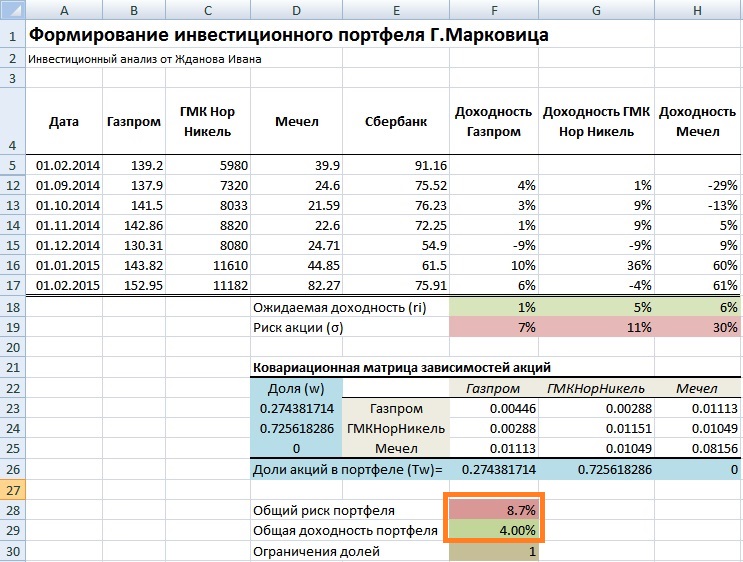This screenshot has height=562, width=743.
Task: Select row 30 header
Action: tap(13, 552)
